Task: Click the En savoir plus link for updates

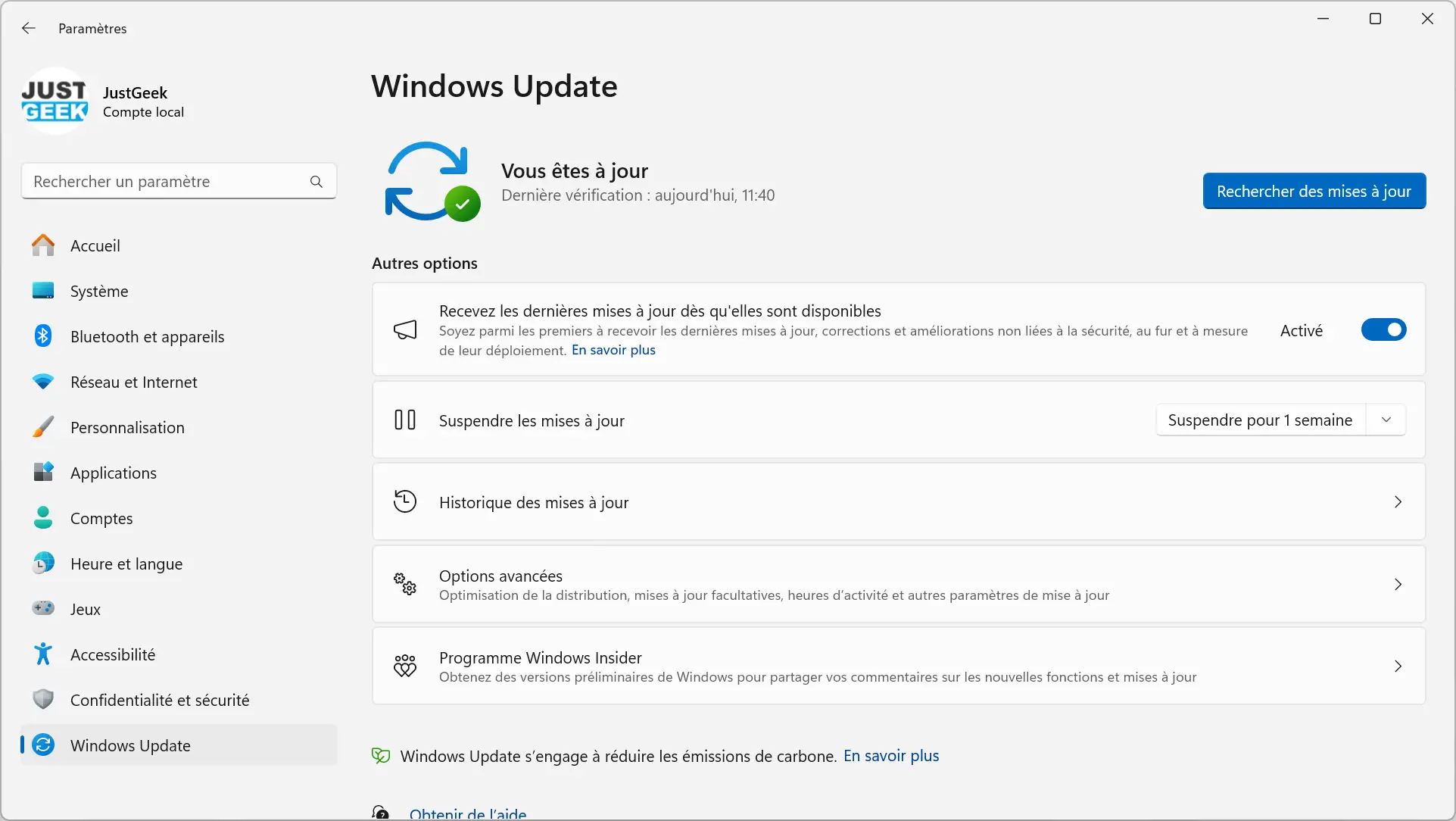Action: [613, 349]
